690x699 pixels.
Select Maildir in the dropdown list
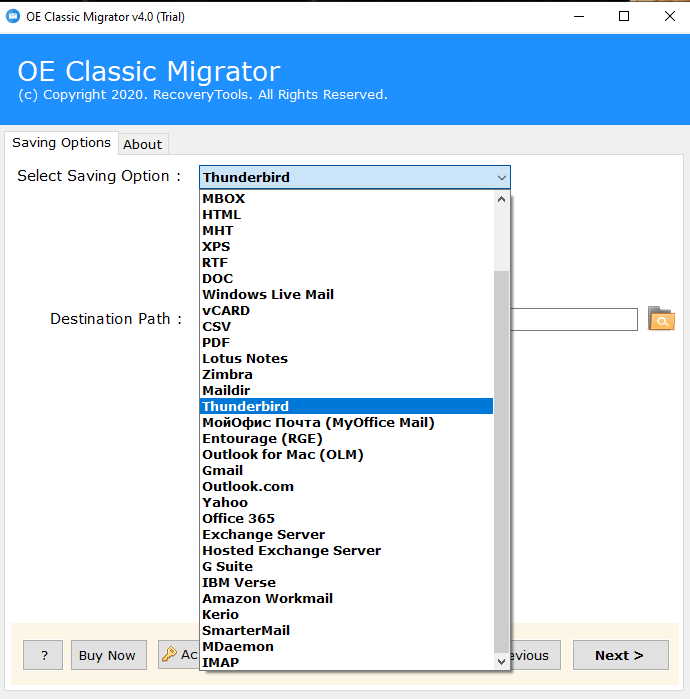[347, 391]
